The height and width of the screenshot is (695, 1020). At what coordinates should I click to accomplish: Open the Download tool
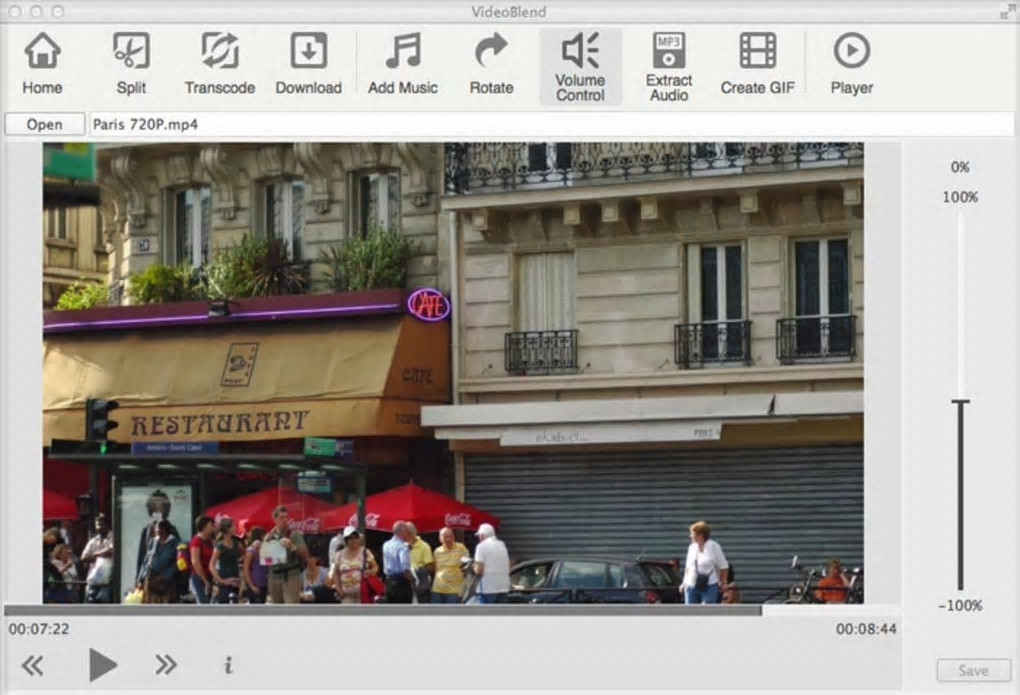point(308,64)
